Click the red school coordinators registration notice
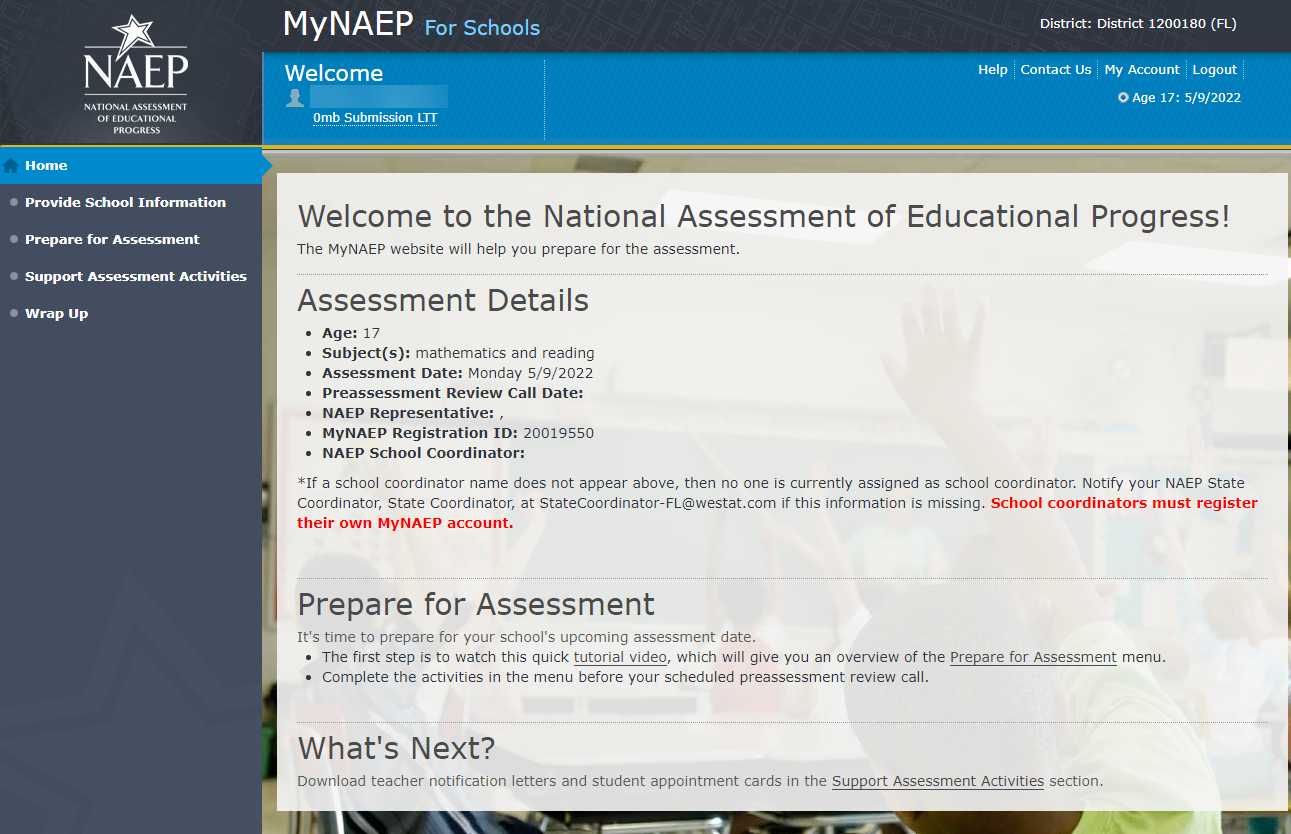Image resolution: width=1291 pixels, height=834 pixels. coord(778,513)
